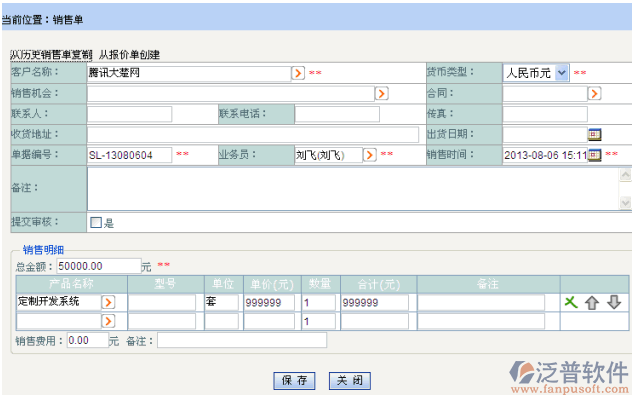Move product row up with up arrow
639x405 pixels.
(592, 302)
